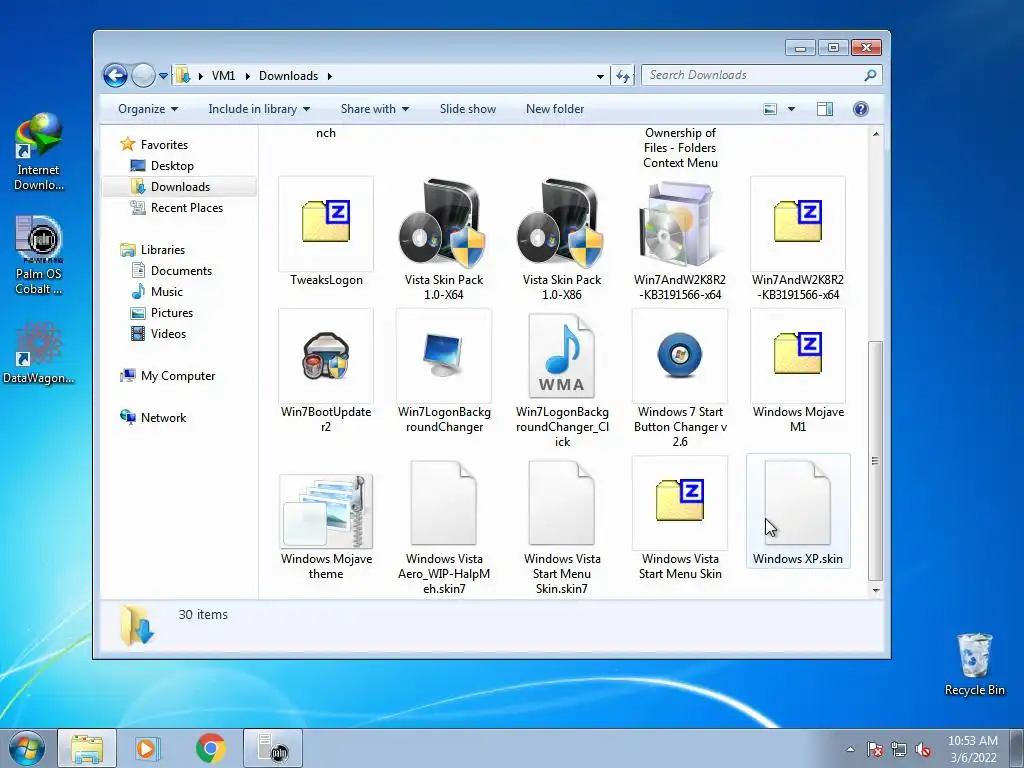Select the Windows Vista Aero_WIP-HalpMeh.skin7 file
1024x768 pixels.
pyautogui.click(x=443, y=503)
